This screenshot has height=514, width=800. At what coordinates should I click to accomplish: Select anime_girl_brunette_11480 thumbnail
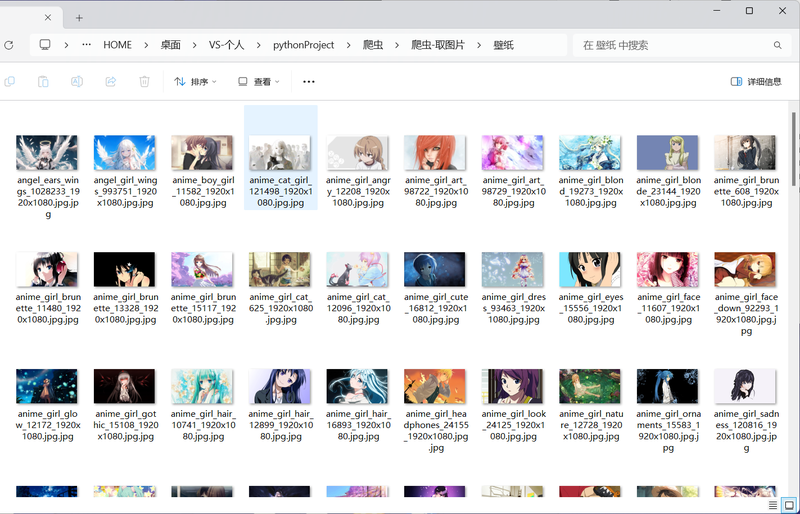tap(46, 270)
